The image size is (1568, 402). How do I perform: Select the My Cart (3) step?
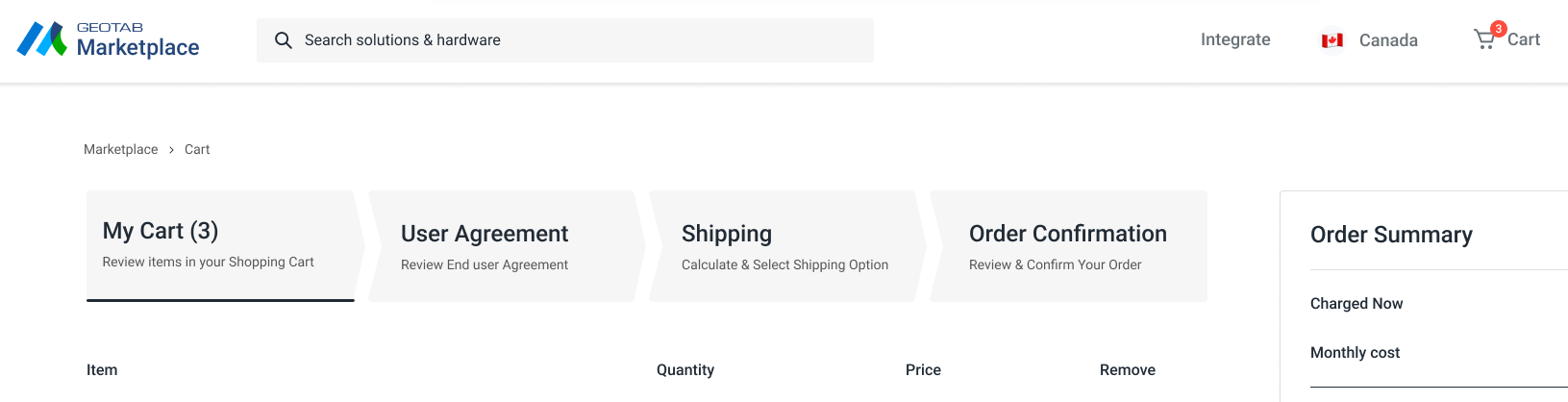pyautogui.click(x=220, y=245)
